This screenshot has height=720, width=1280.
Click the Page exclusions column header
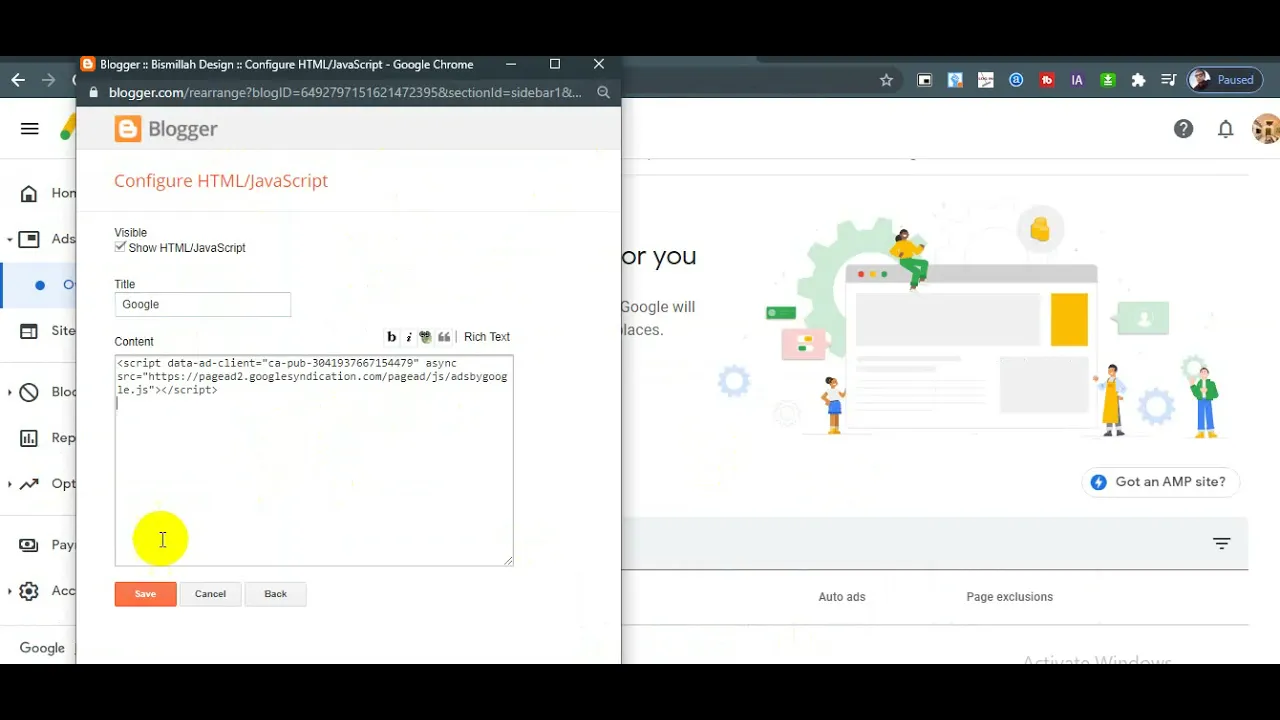pyautogui.click(x=1009, y=597)
